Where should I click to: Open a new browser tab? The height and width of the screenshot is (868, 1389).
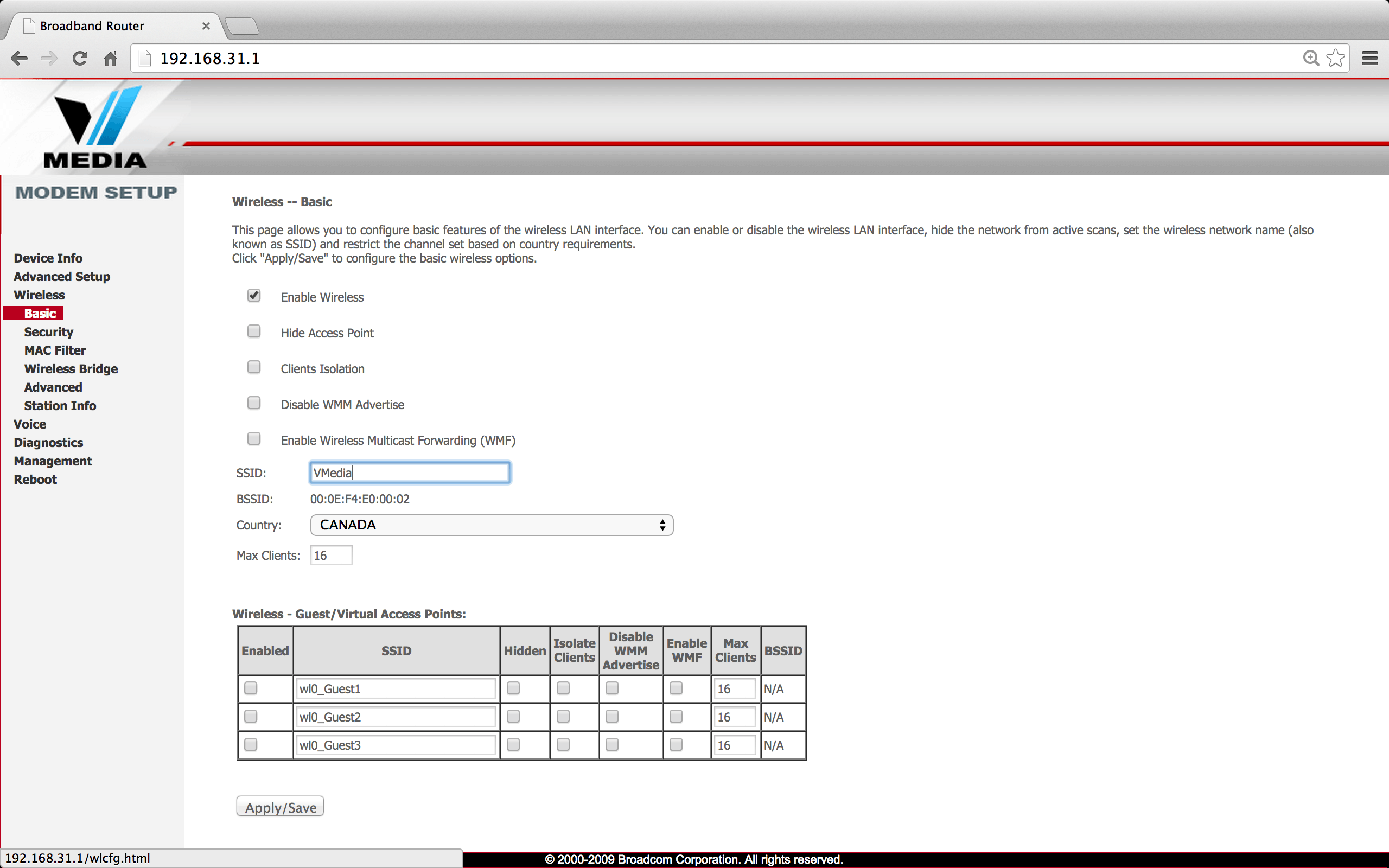point(241,26)
